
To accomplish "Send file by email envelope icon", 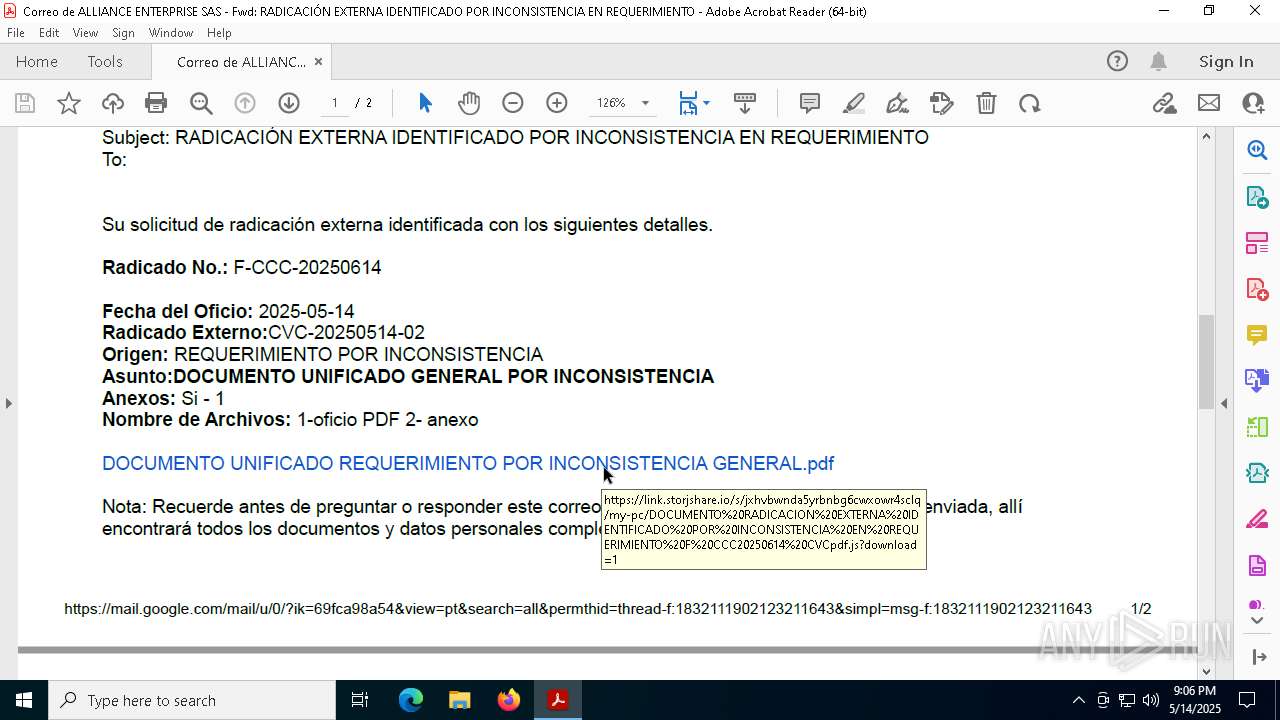I will [1209, 103].
